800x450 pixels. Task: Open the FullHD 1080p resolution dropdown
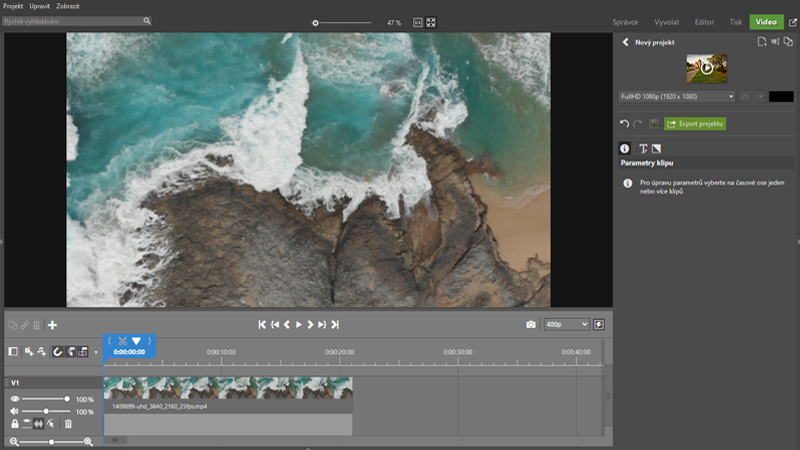[x=677, y=96]
